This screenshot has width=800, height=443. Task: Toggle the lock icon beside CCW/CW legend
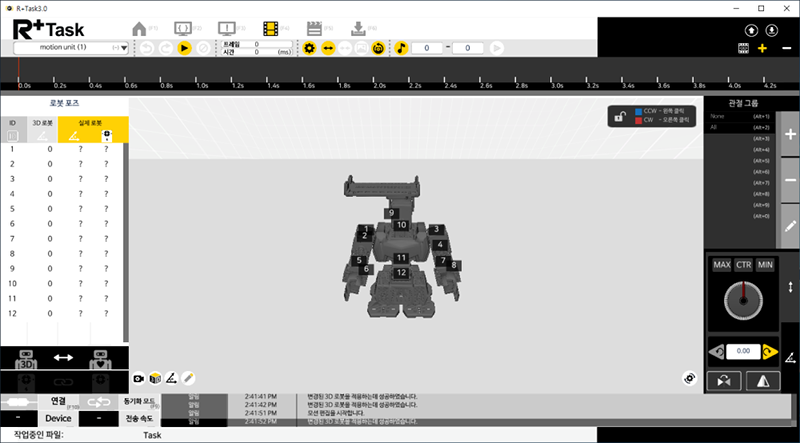click(620, 116)
